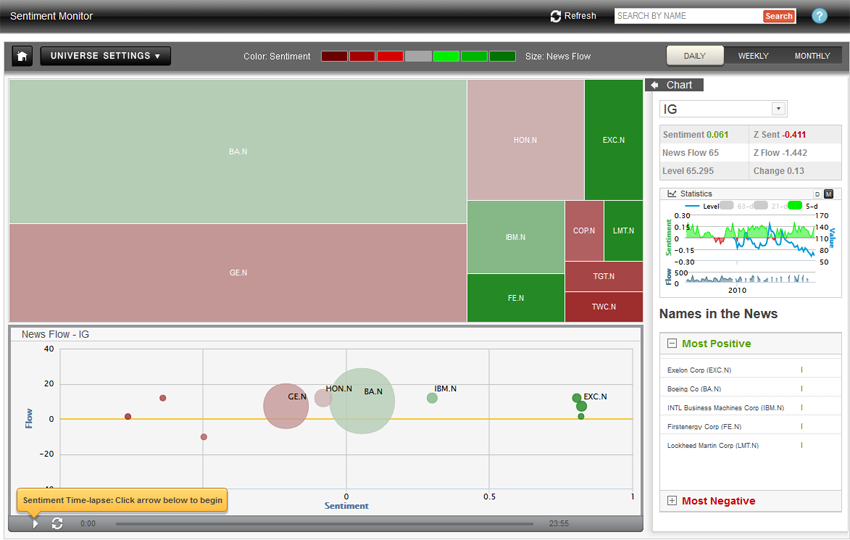The width and height of the screenshot is (850, 540).
Task: Click the IBM.N bubble in News Flow chart
Action: [432, 398]
